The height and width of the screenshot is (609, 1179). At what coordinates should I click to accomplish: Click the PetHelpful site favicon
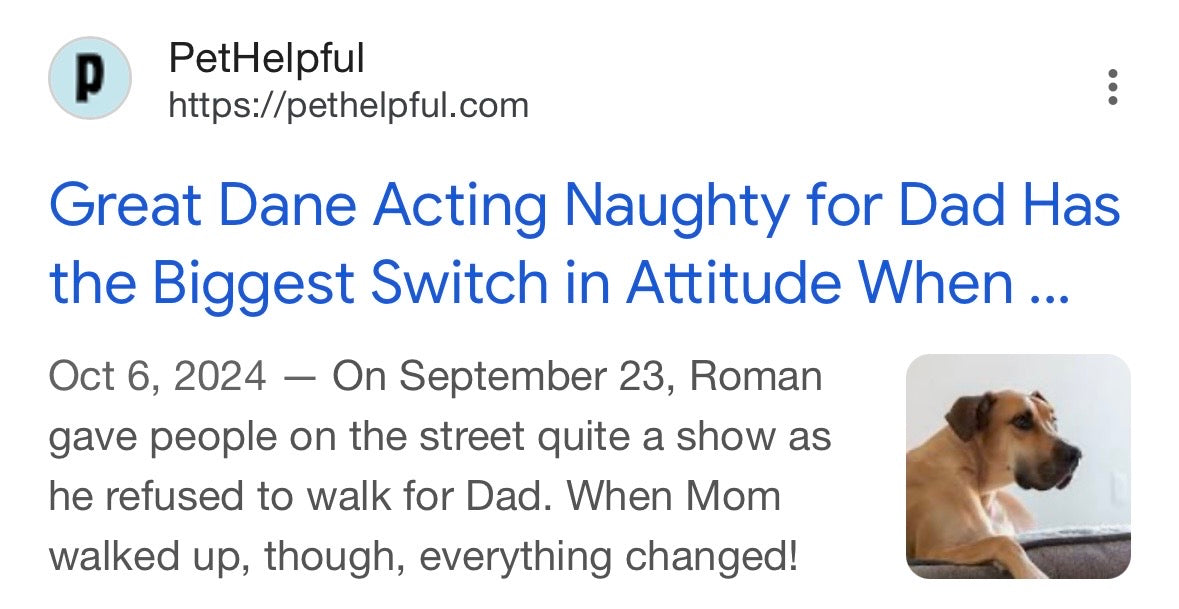[x=90, y=78]
